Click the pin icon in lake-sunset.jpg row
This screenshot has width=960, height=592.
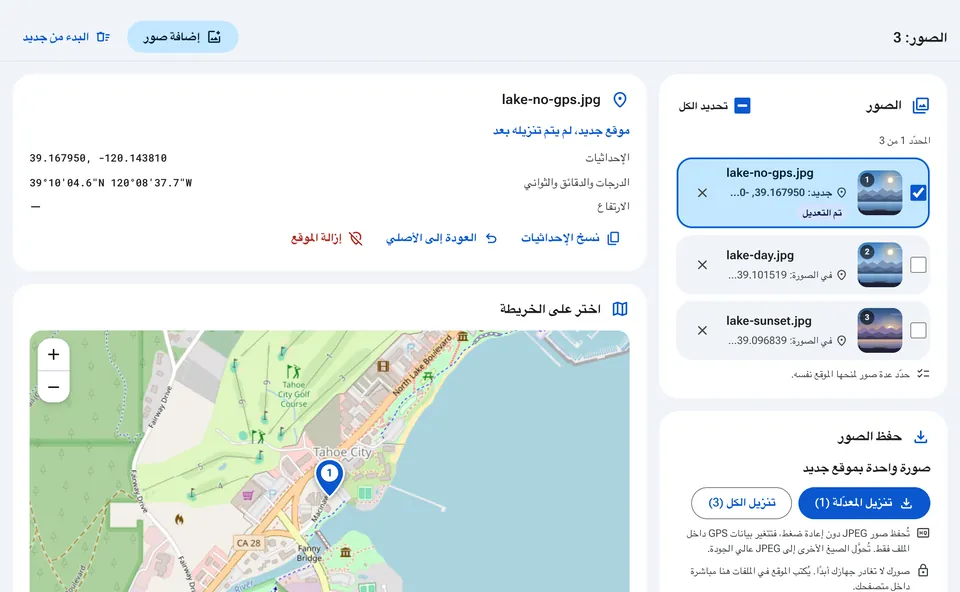pyautogui.click(x=842, y=341)
